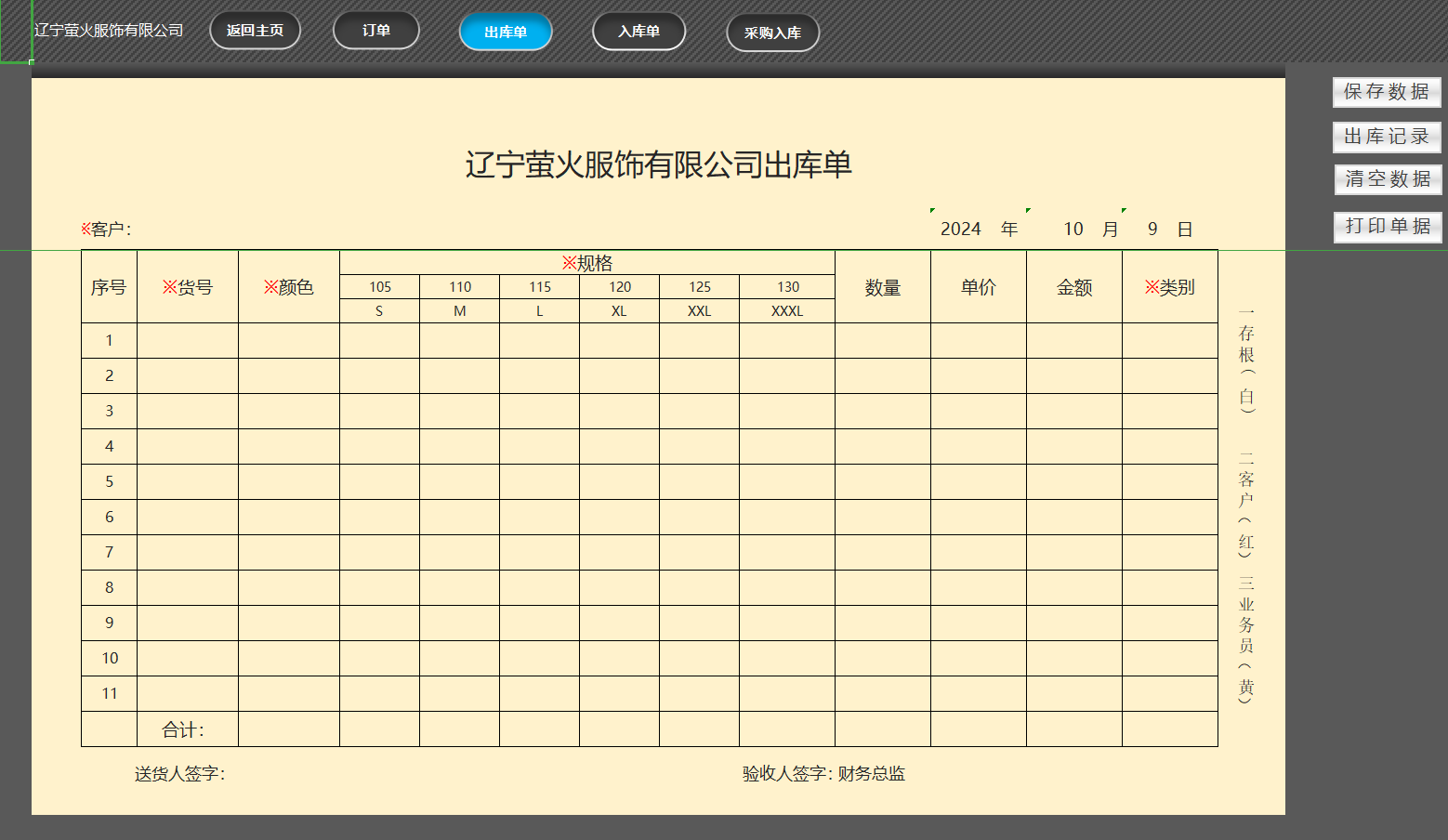The height and width of the screenshot is (840, 1448).
Task: Click row number 10 in 序号 column
Action: tap(109, 659)
